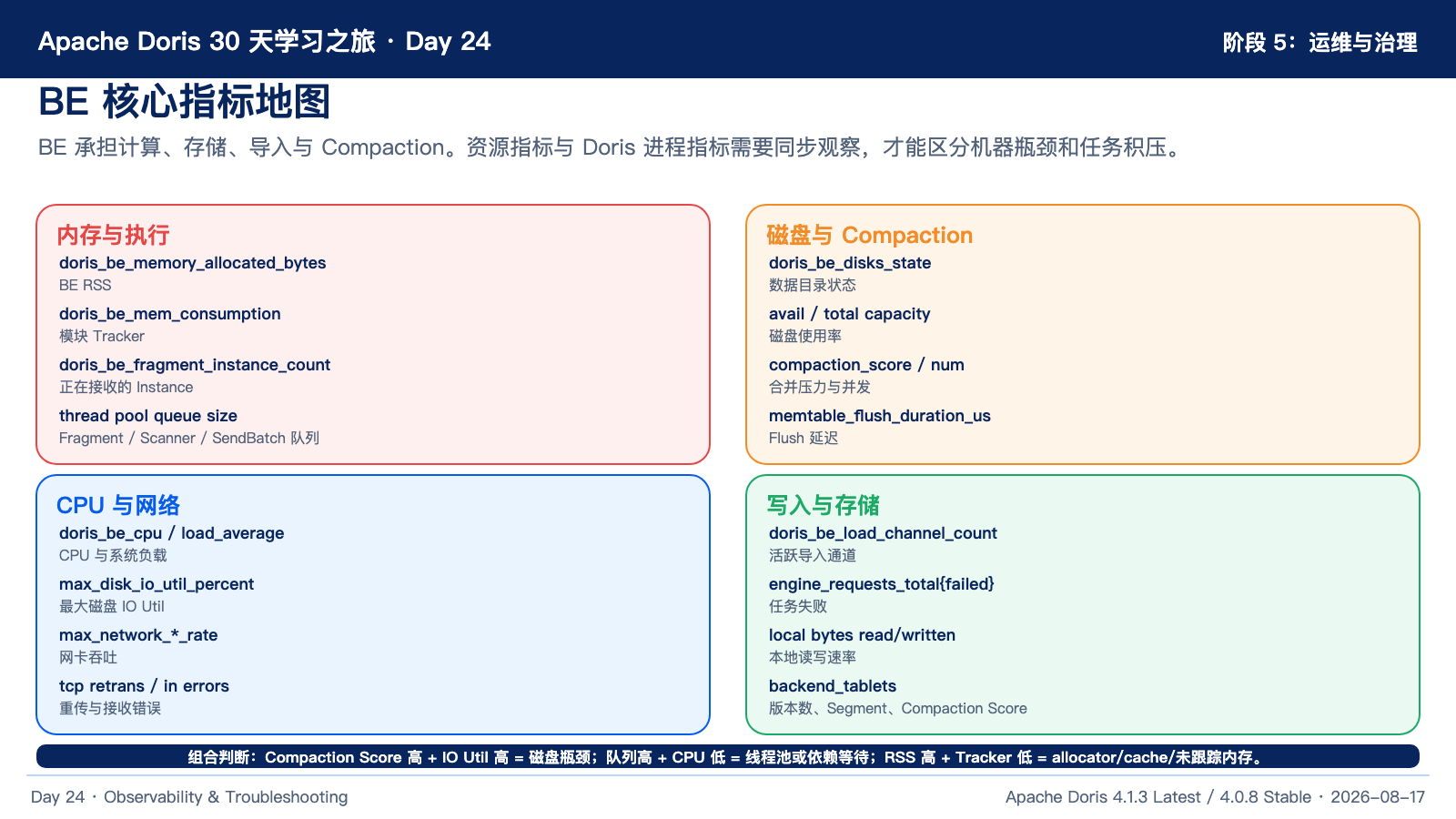
Task: Select "memtable_flush_duration_us" metric name
Action: (880, 416)
